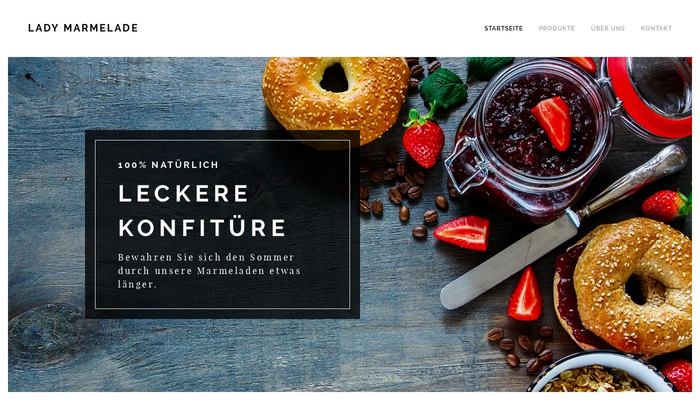This screenshot has width=700, height=400.
Task: Open the STARTSEITE navigation item
Action: 503,28
